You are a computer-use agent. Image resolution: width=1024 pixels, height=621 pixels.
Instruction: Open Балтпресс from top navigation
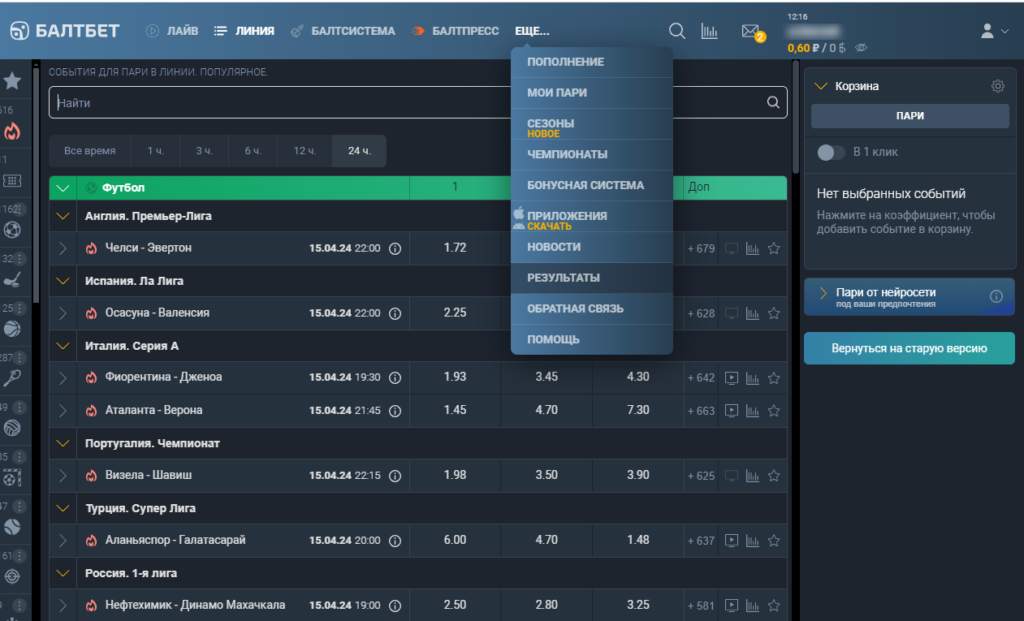[455, 31]
